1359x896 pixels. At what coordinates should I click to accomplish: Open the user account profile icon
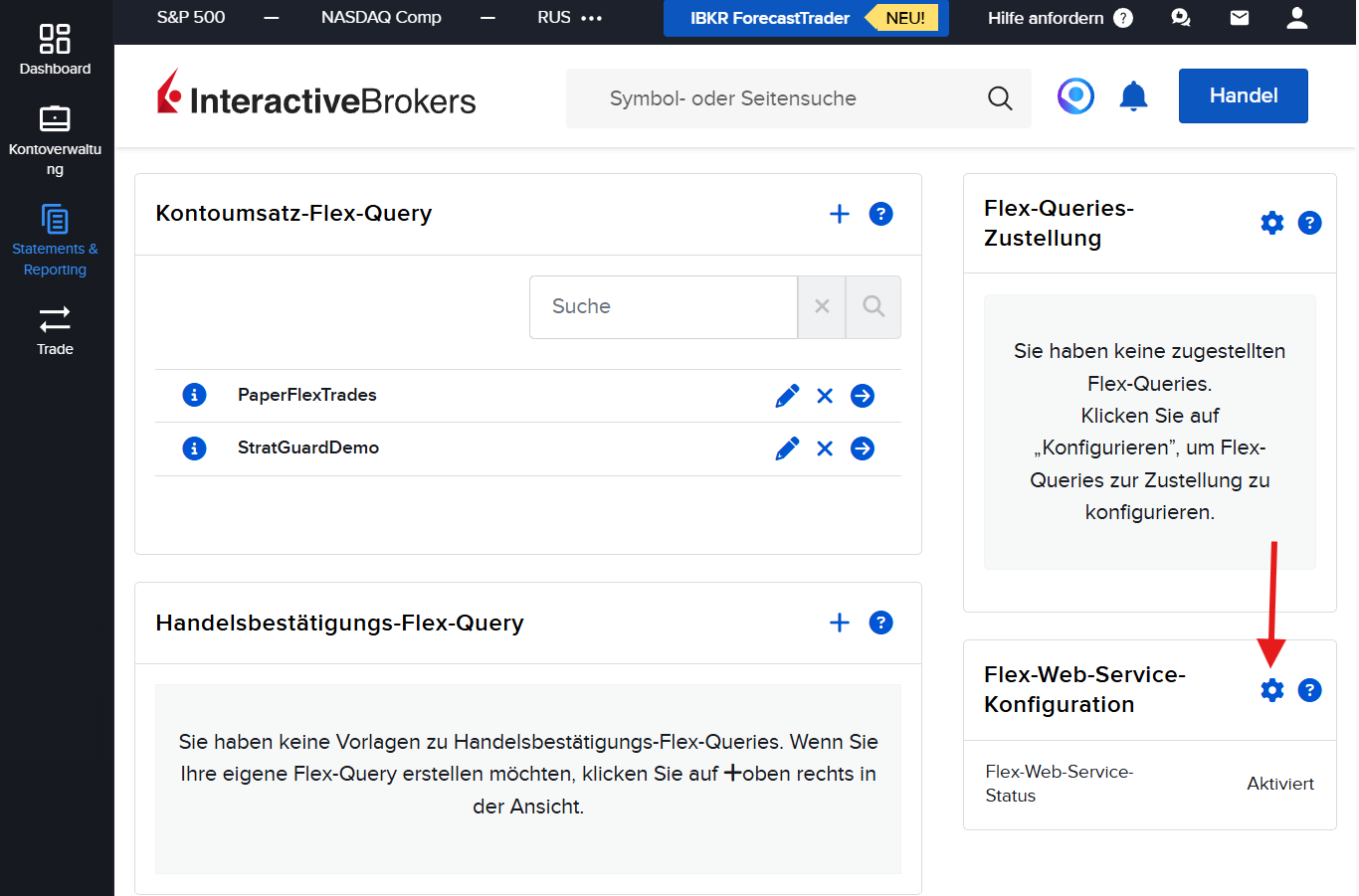[1296, 18]
